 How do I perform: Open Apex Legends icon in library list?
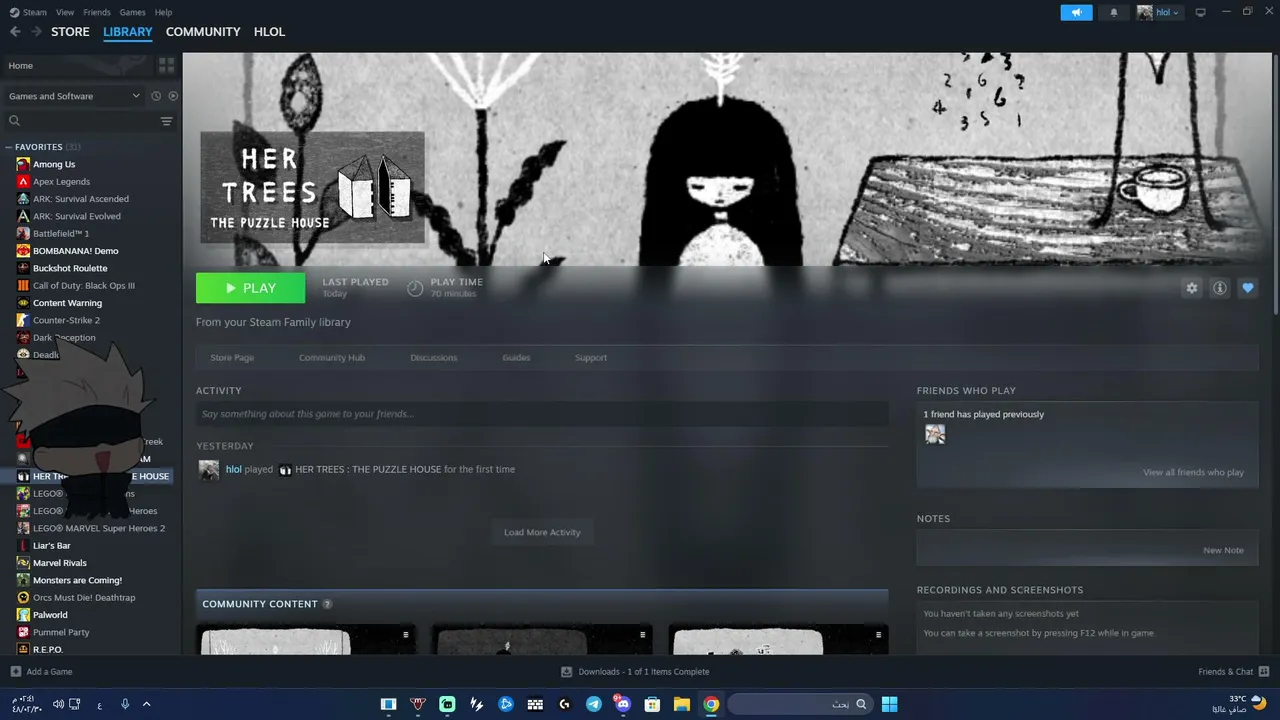23,181
